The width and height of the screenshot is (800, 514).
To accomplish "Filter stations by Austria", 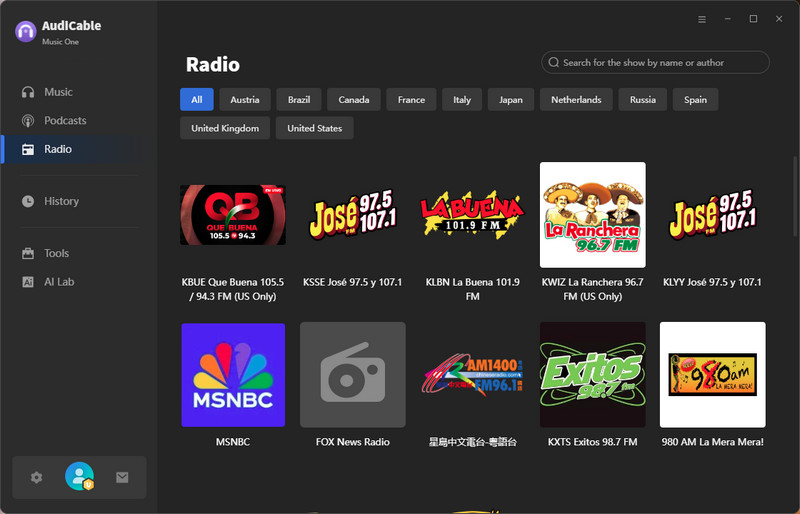I will (245, 100).
